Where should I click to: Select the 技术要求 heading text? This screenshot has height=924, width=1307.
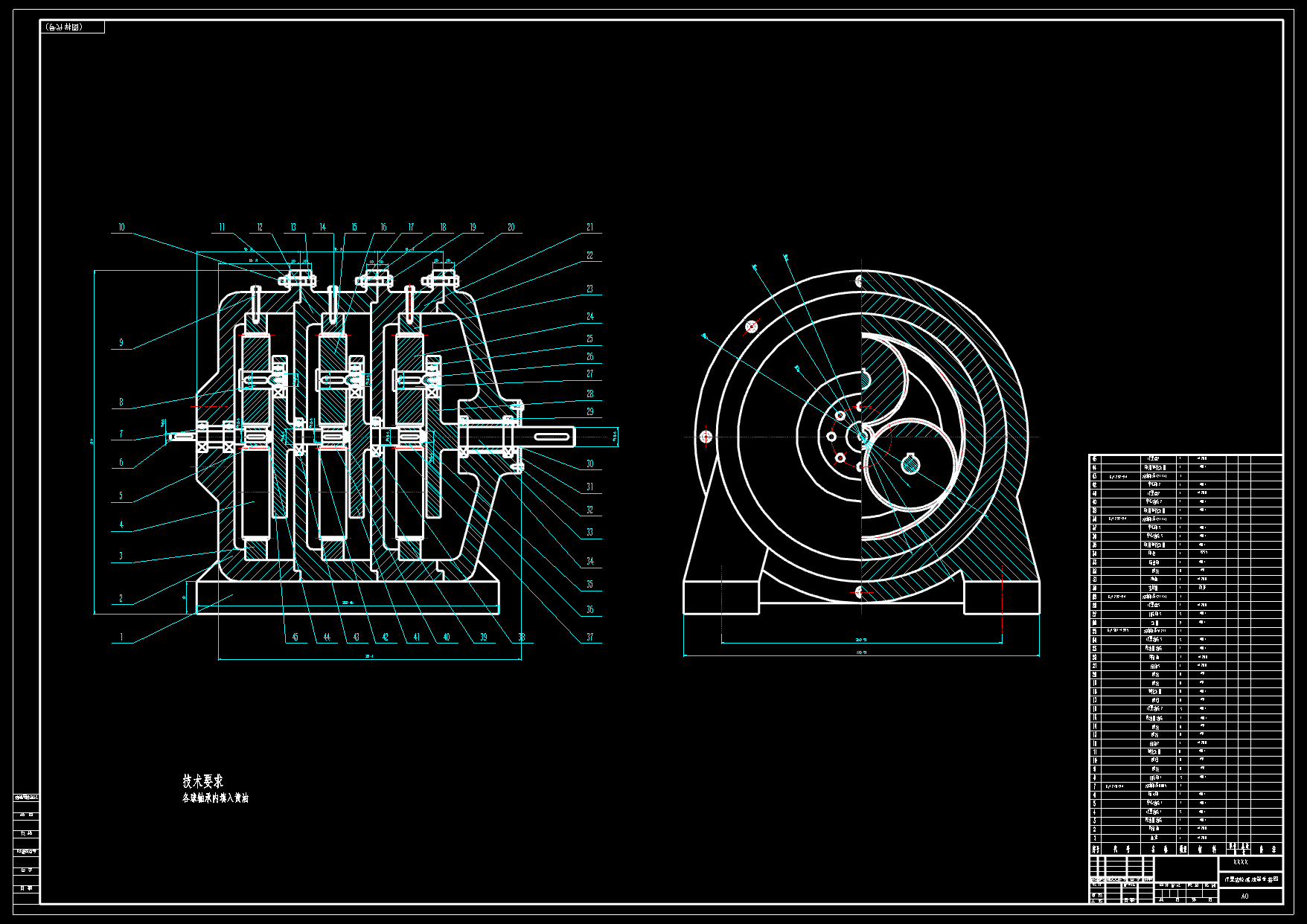[203, 781]
